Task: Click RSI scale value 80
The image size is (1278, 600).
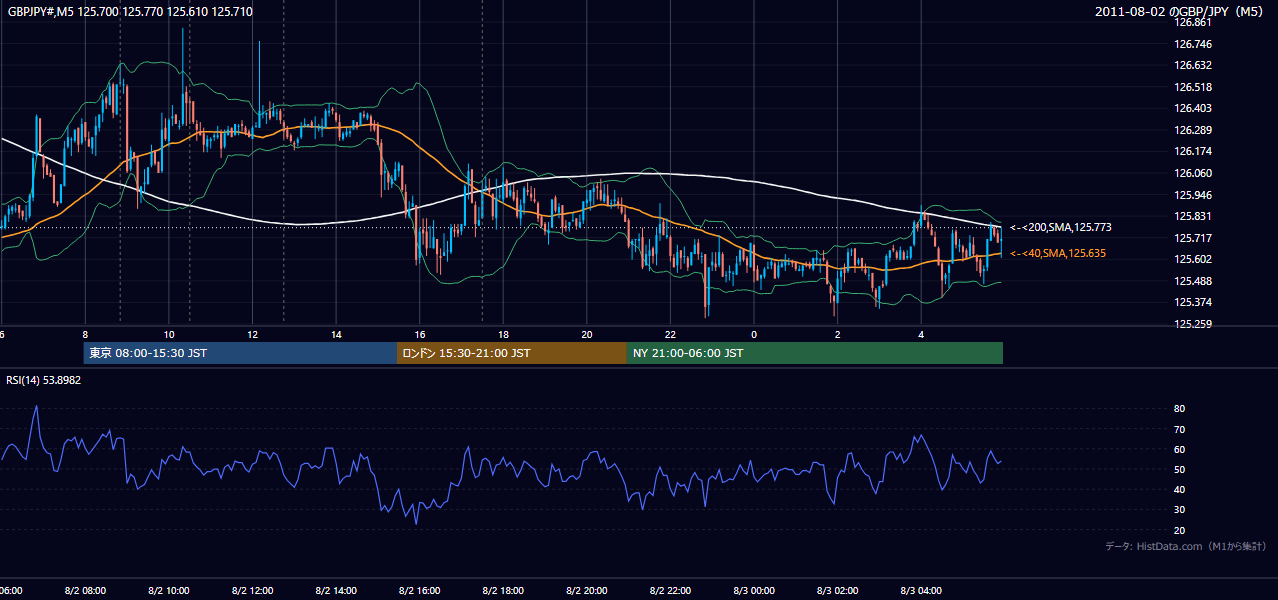Action: point(1179,409)
